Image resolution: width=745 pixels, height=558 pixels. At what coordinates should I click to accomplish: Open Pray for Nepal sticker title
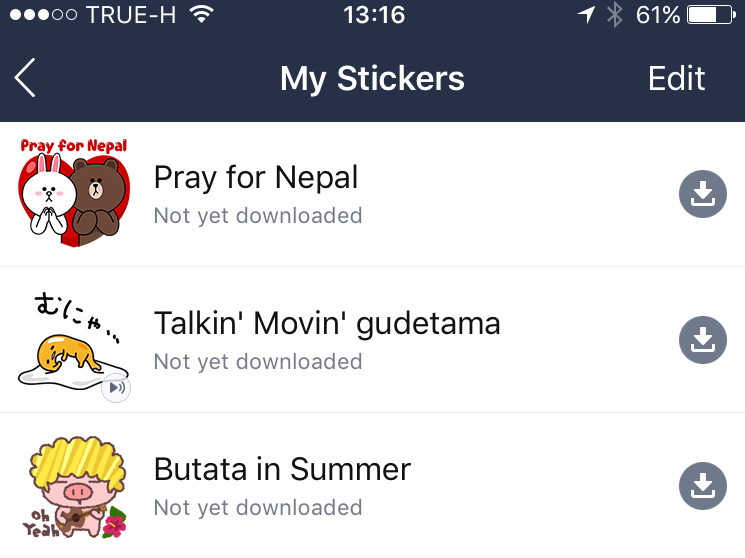click(256, 178)
